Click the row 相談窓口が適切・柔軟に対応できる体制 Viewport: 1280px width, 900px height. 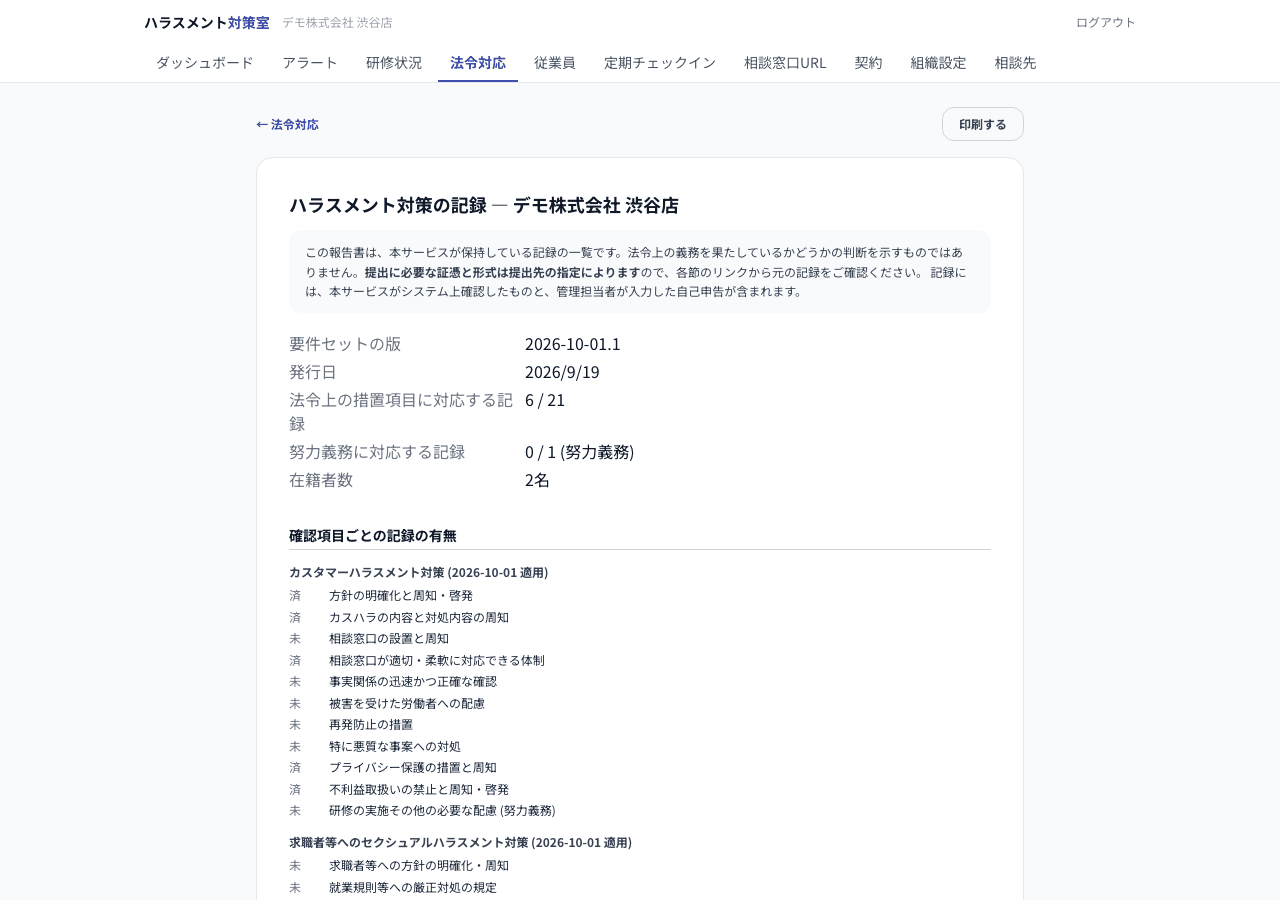[640, 661]
